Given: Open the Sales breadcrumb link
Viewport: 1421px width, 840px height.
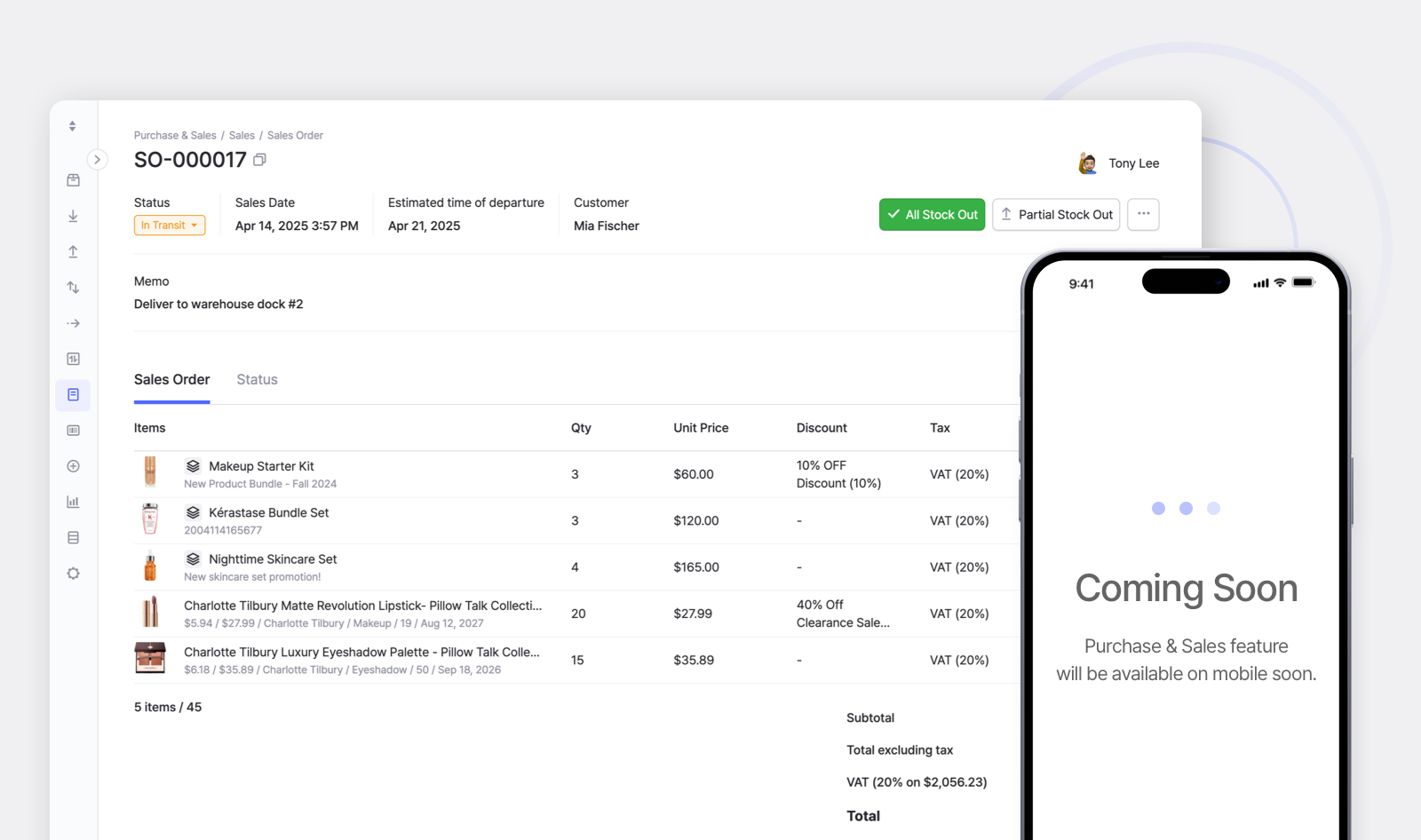Looking at the screenshot, I should point(241,135).
